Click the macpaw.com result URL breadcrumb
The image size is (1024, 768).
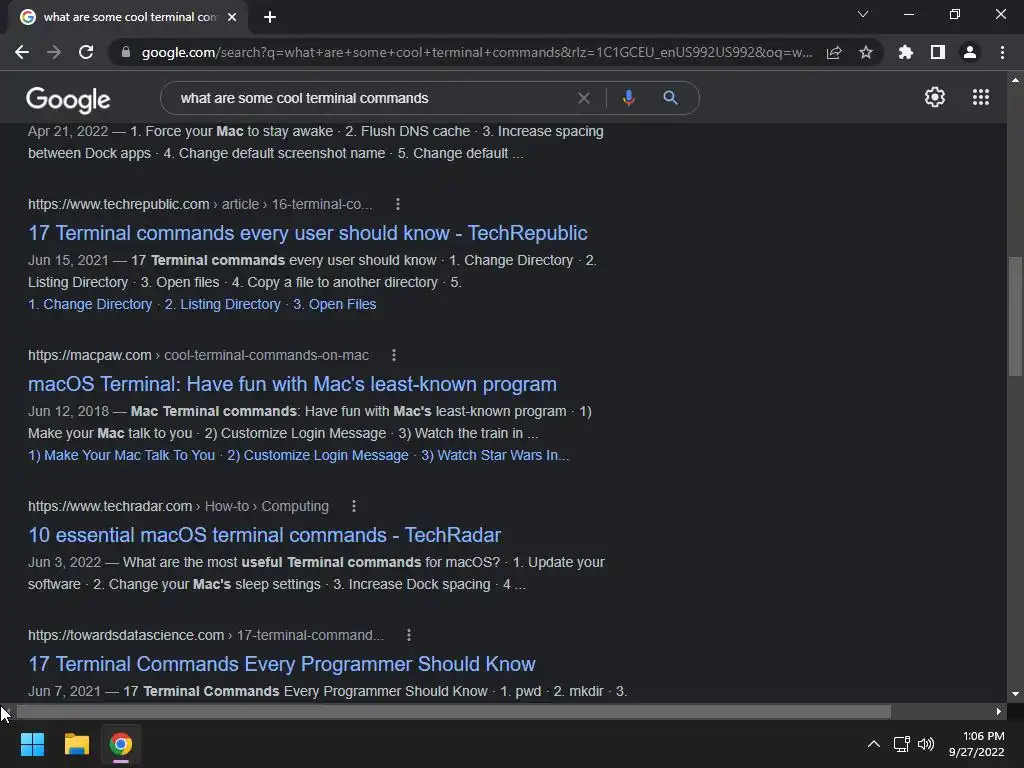(x=199, y=355)
